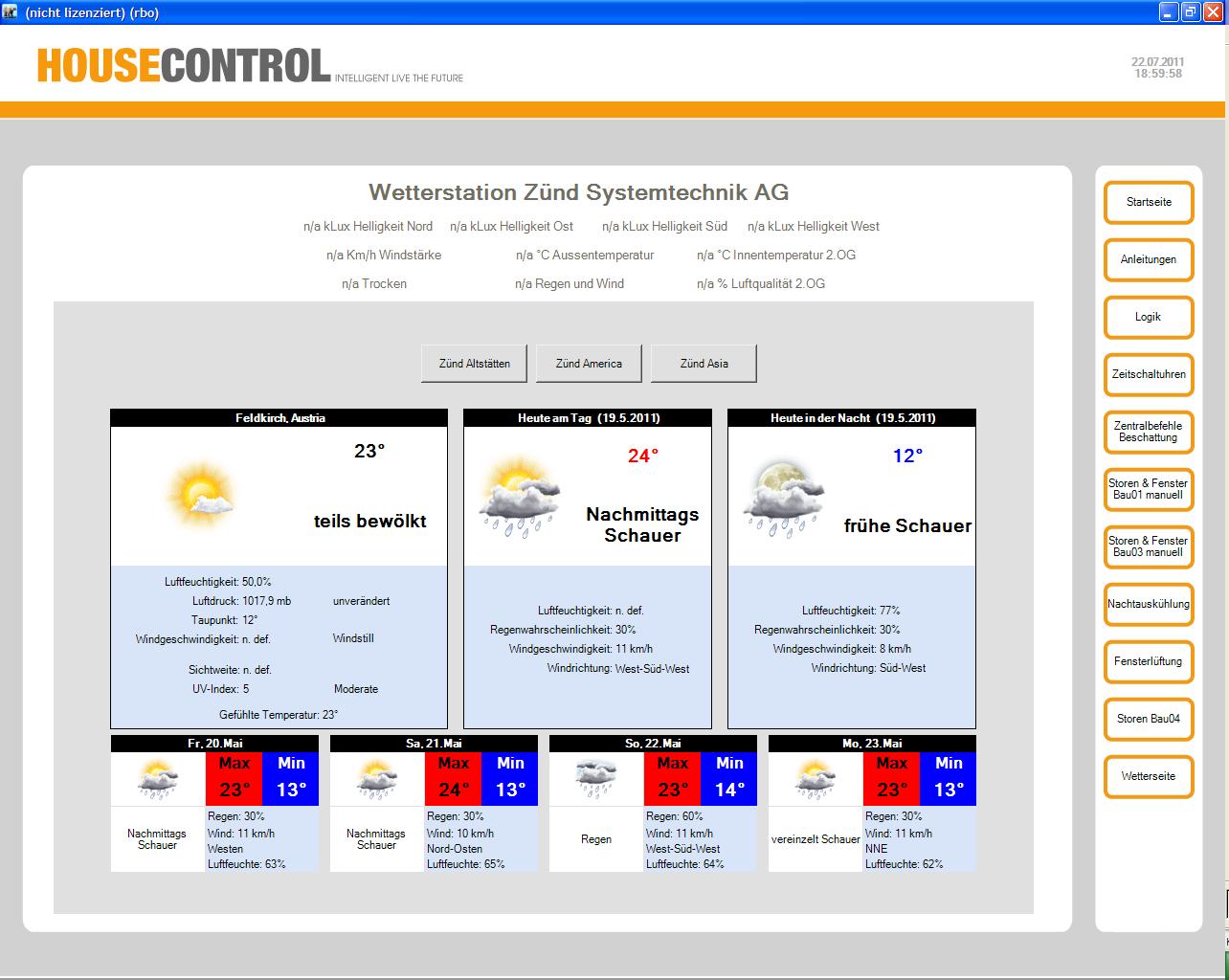Click the teils bewölkt condition text

[370, 522]
